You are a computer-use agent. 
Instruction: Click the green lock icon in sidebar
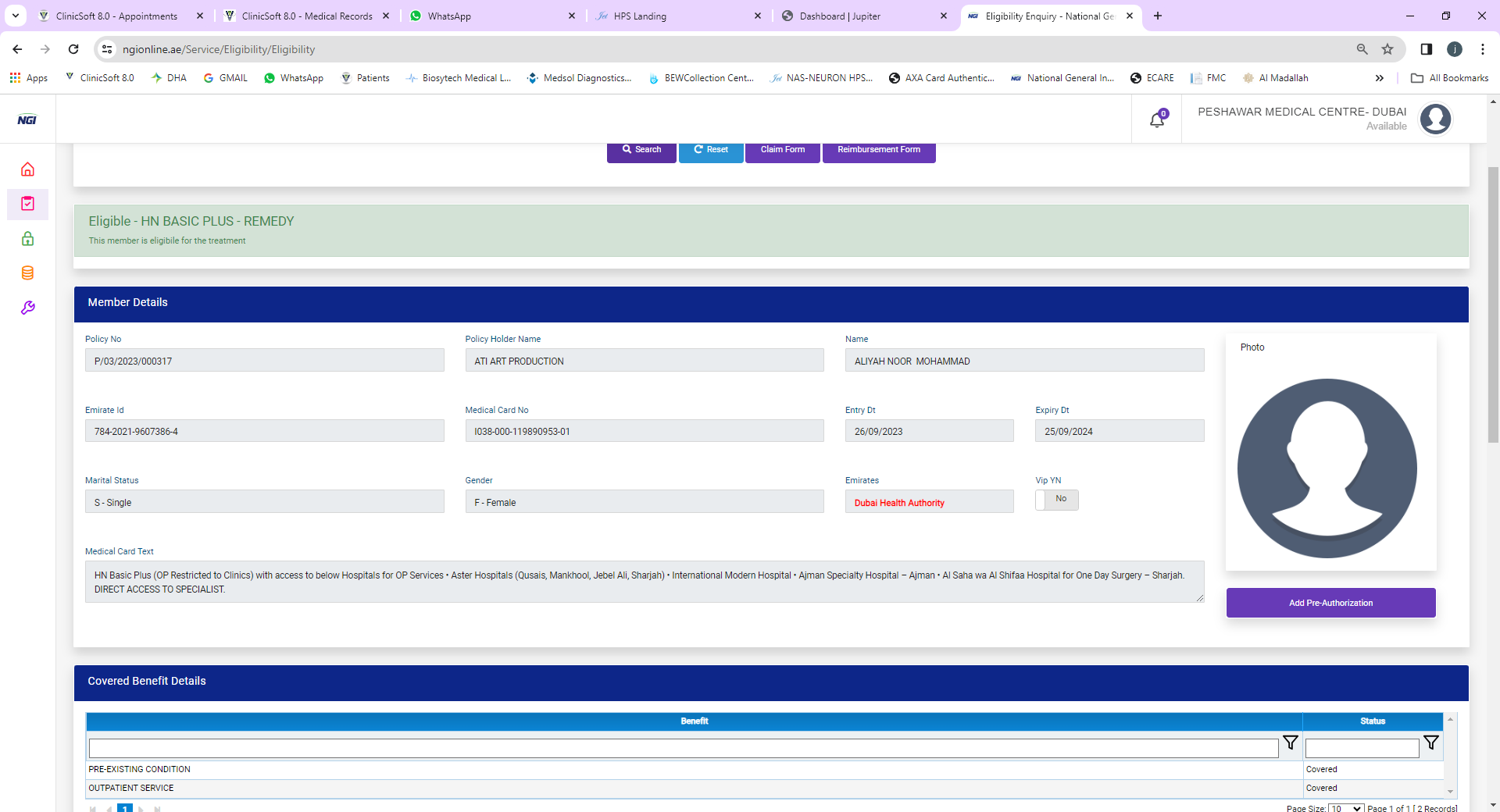[27, 239]
